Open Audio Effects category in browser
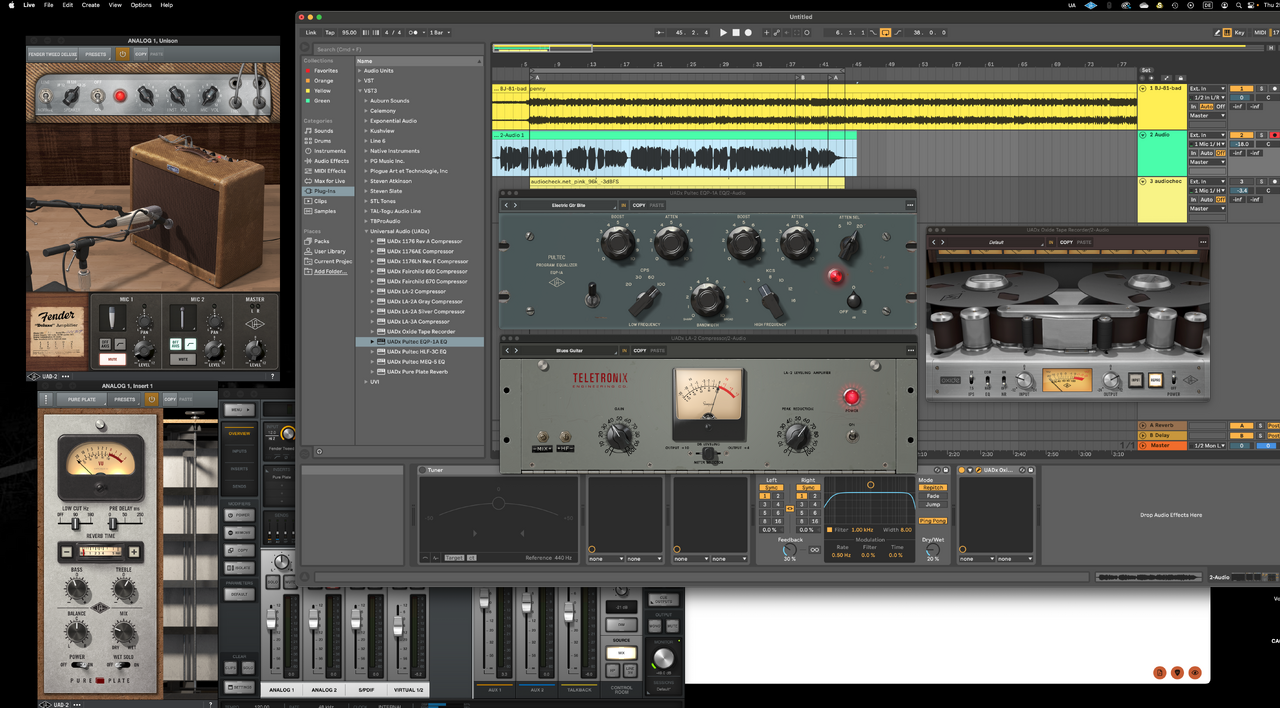Image resolution: width=1280 pixels, height=708 pixels. [x=331, y=161]
